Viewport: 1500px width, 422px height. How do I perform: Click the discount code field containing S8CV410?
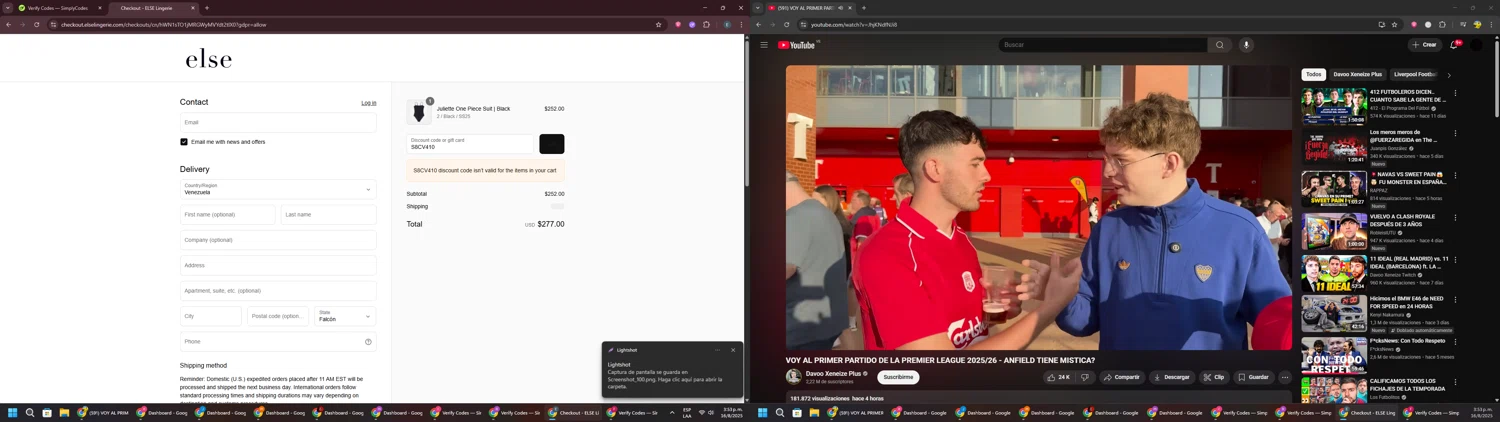[472, 144]
